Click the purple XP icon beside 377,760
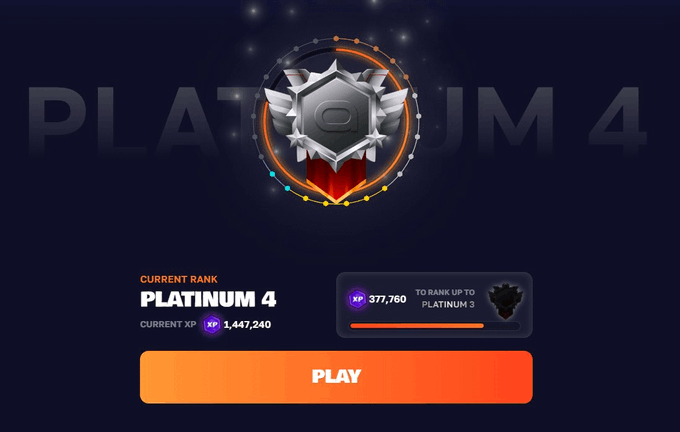Viewport: 680px width, 432px height. click(x=357, y=299)
